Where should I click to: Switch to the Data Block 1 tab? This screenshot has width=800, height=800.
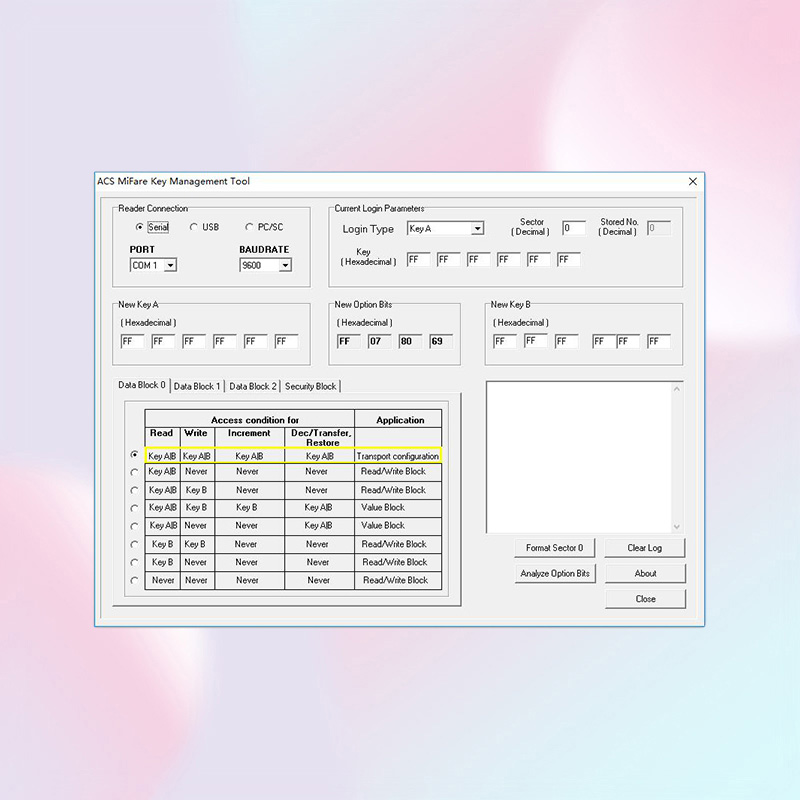197,387
